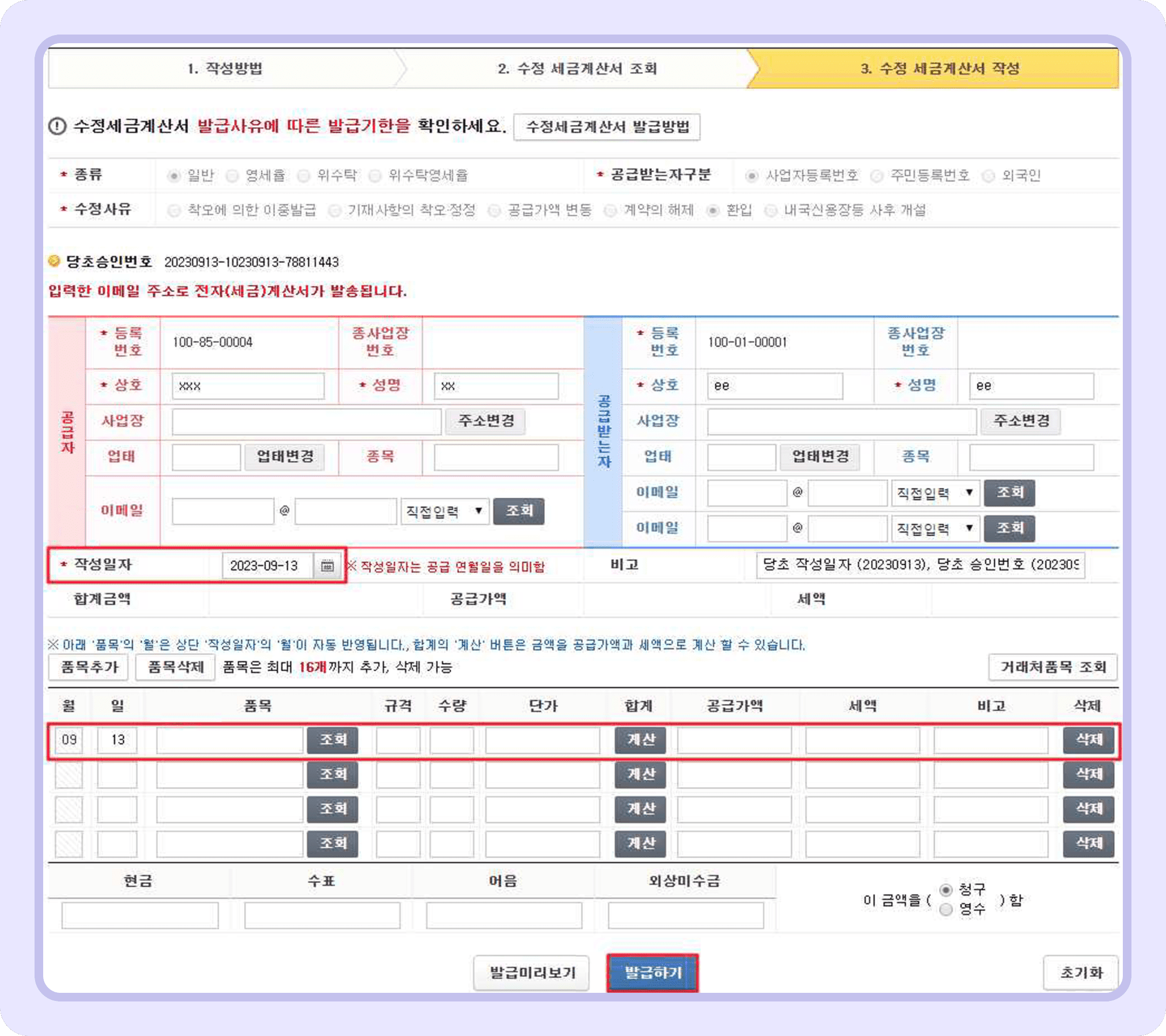This screenshot has width=1166, height=1036.
Task: Click the 발급하기 button to issue the invoice
Action: click(x=654, y=972)
